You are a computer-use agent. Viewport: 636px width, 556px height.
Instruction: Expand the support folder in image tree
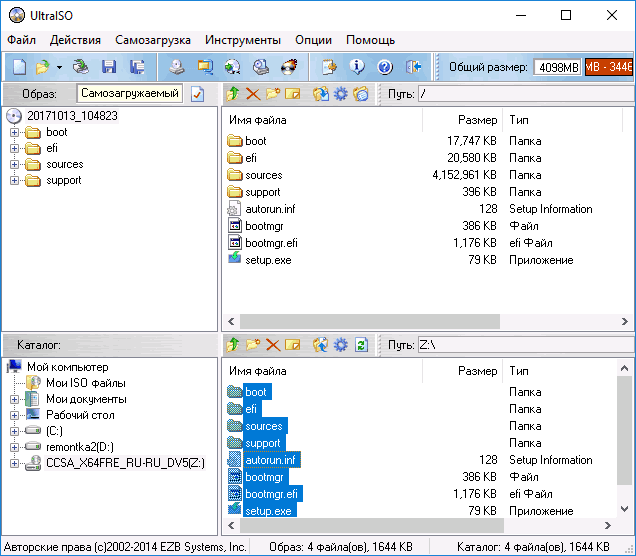pyautogui.click(x=14, y=180)
